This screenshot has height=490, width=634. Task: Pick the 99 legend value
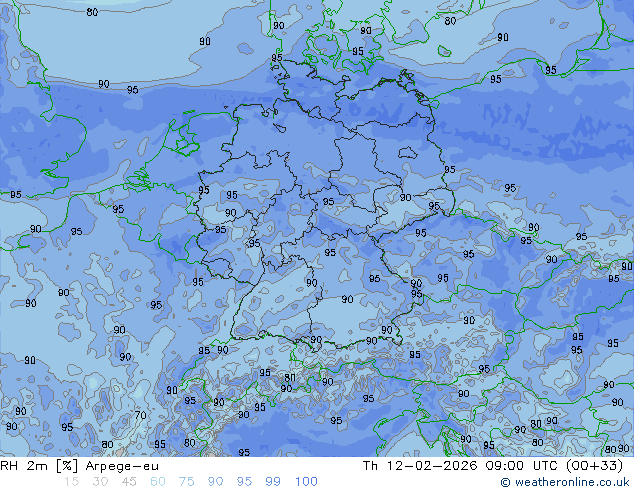[x=273, y=482]
